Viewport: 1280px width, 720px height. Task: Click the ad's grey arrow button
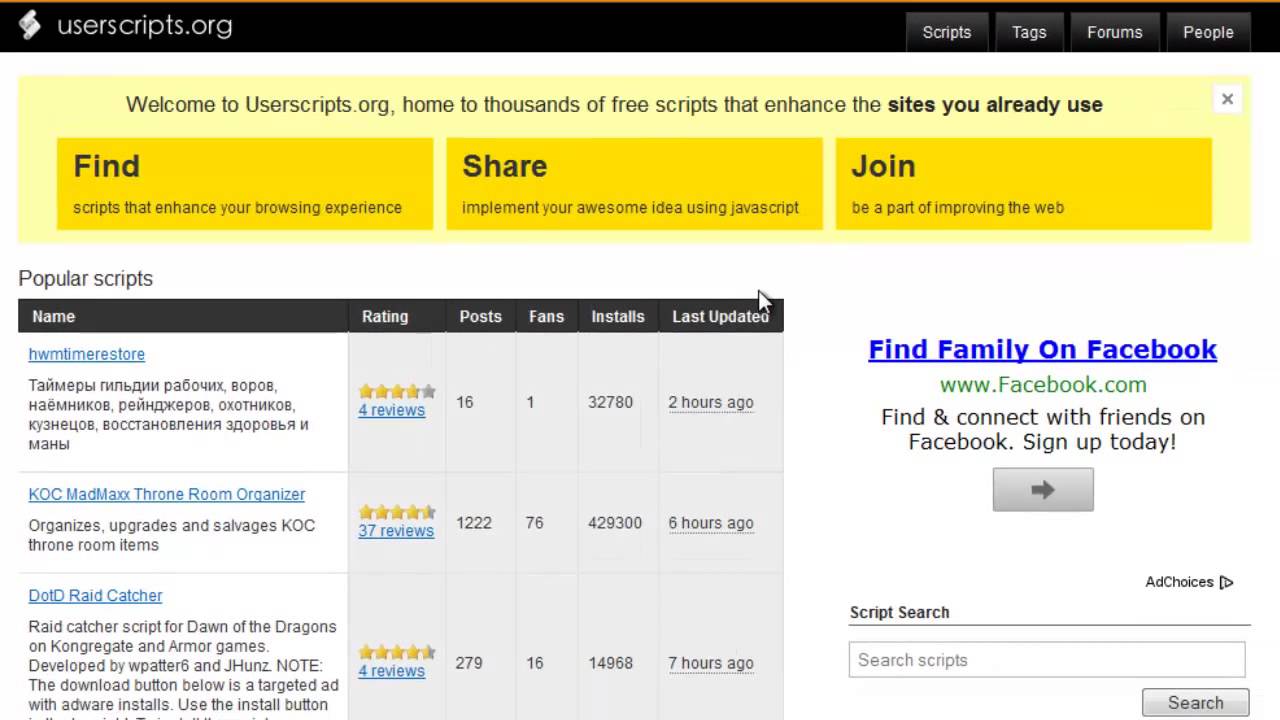pyautogui.click(x=1043, y=490)
